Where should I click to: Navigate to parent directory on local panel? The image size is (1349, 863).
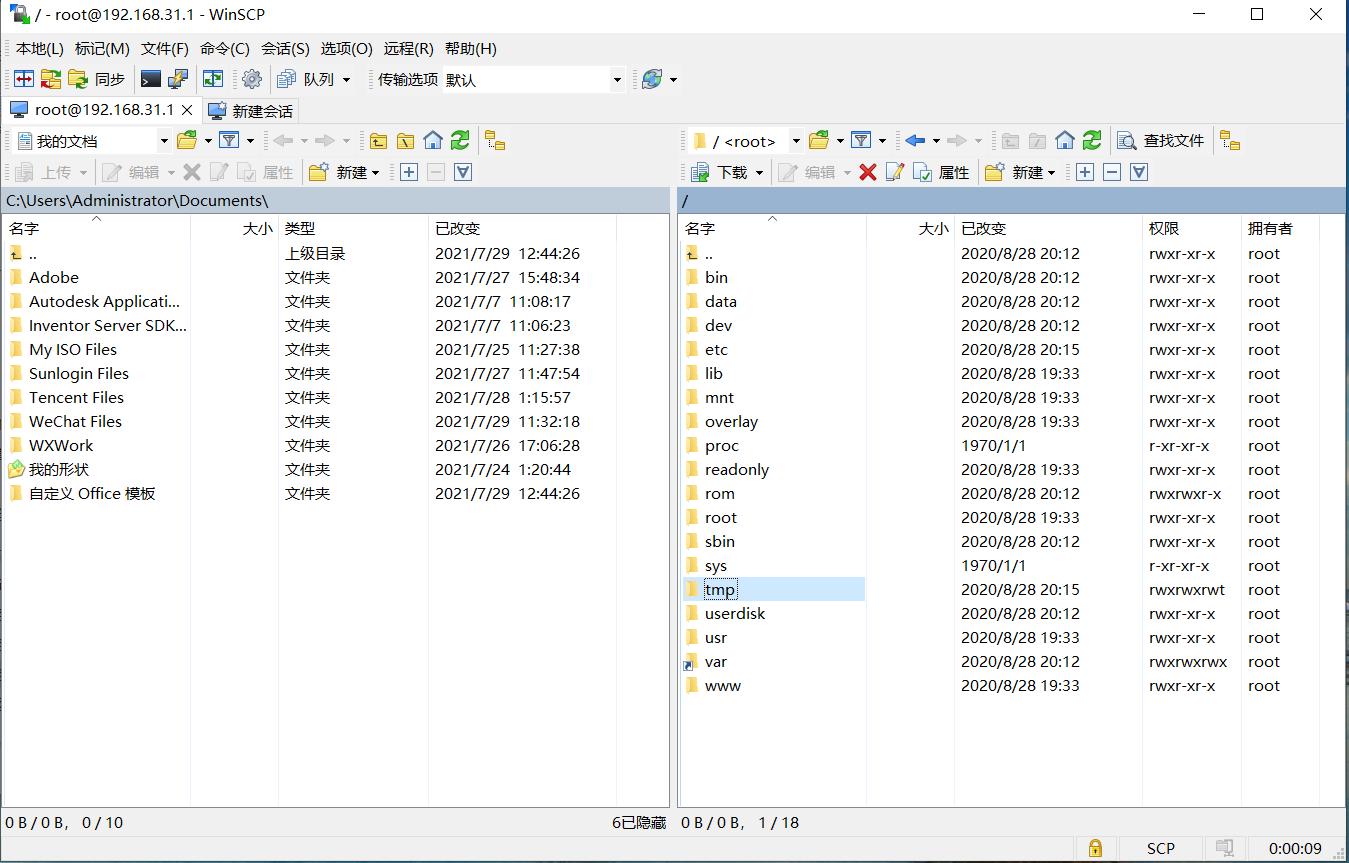click(379, 140)
